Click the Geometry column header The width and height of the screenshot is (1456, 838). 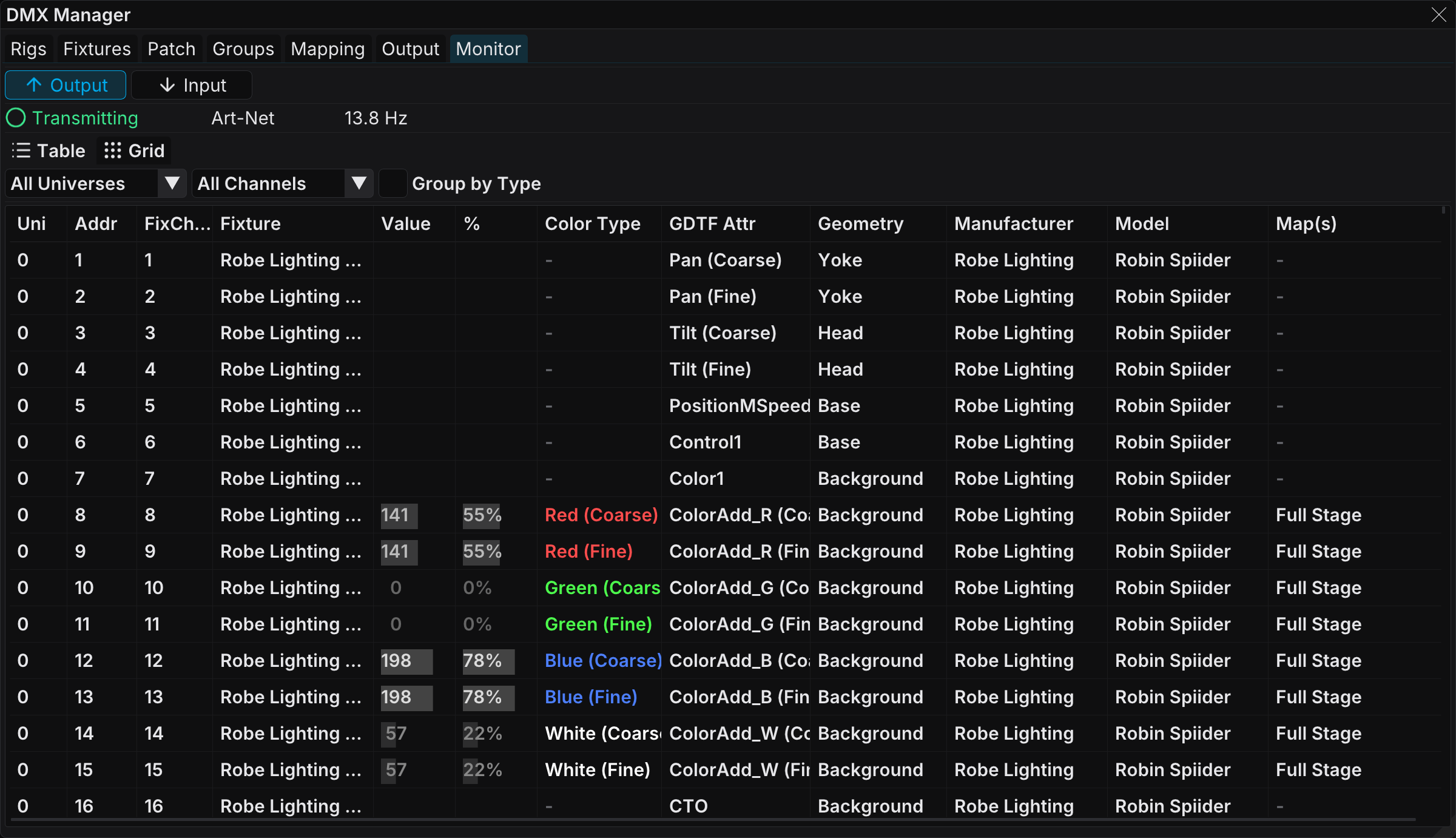pyautogui.click(x=861, y=223)
